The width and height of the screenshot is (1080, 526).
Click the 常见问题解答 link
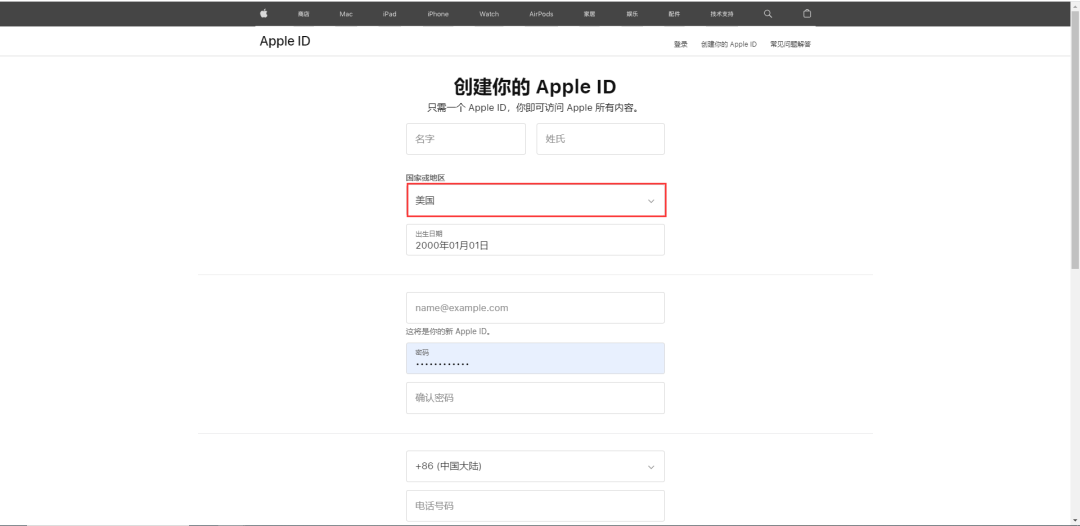coord(790,44)
